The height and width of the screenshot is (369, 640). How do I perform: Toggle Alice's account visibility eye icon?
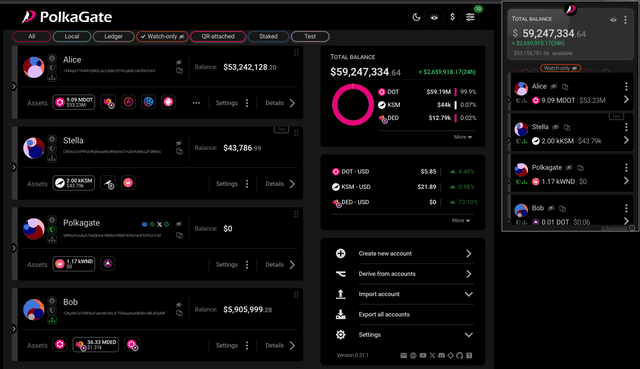[x=179, y=62]
